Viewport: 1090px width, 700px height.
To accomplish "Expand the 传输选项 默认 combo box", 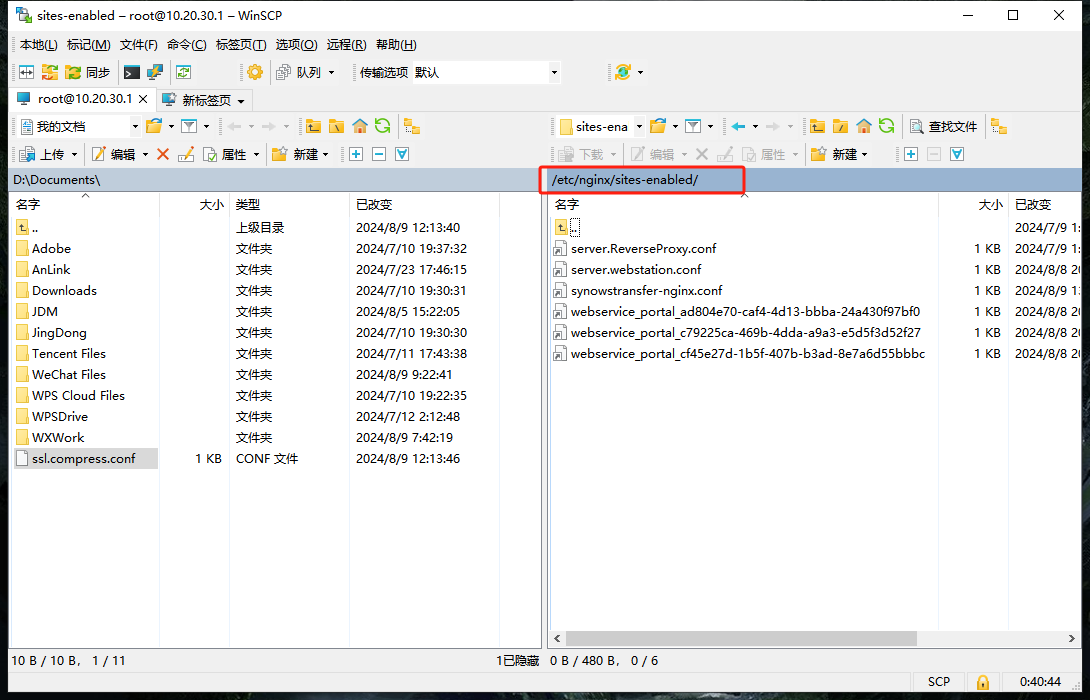I will (x=554, y=72).
